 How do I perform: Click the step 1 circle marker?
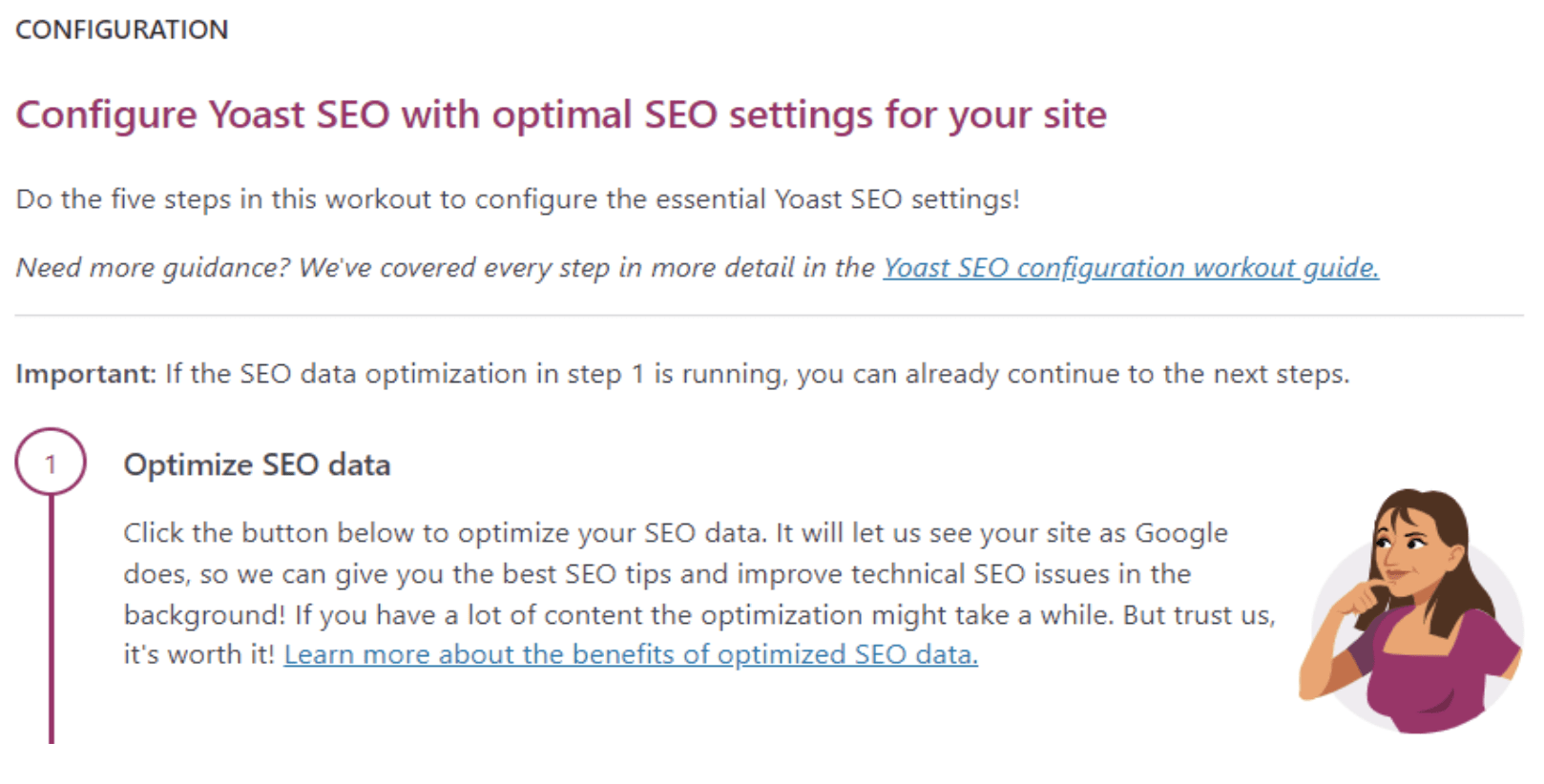51,463
